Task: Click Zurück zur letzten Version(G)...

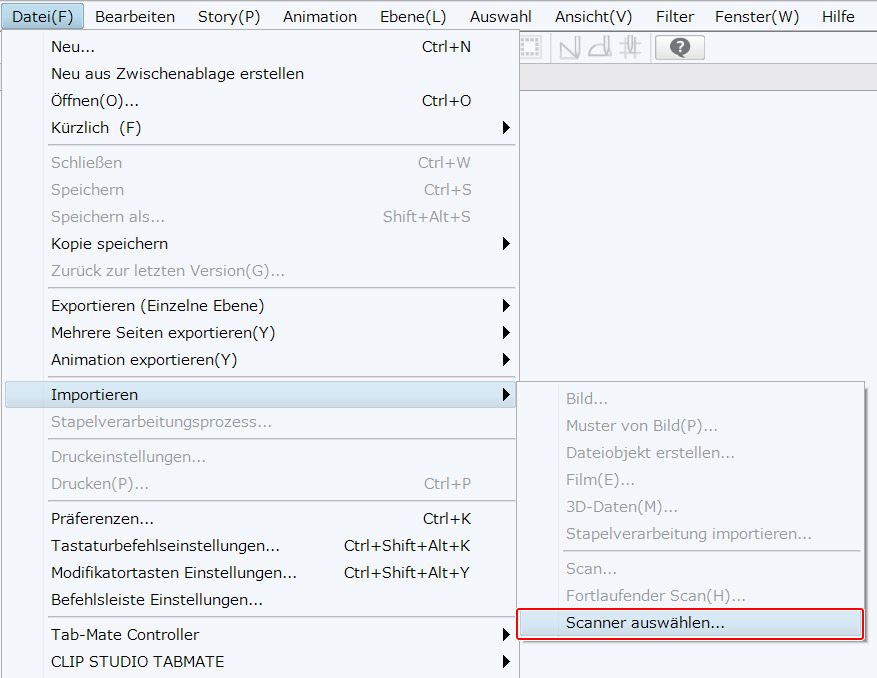Action: [x=260, y=271]
